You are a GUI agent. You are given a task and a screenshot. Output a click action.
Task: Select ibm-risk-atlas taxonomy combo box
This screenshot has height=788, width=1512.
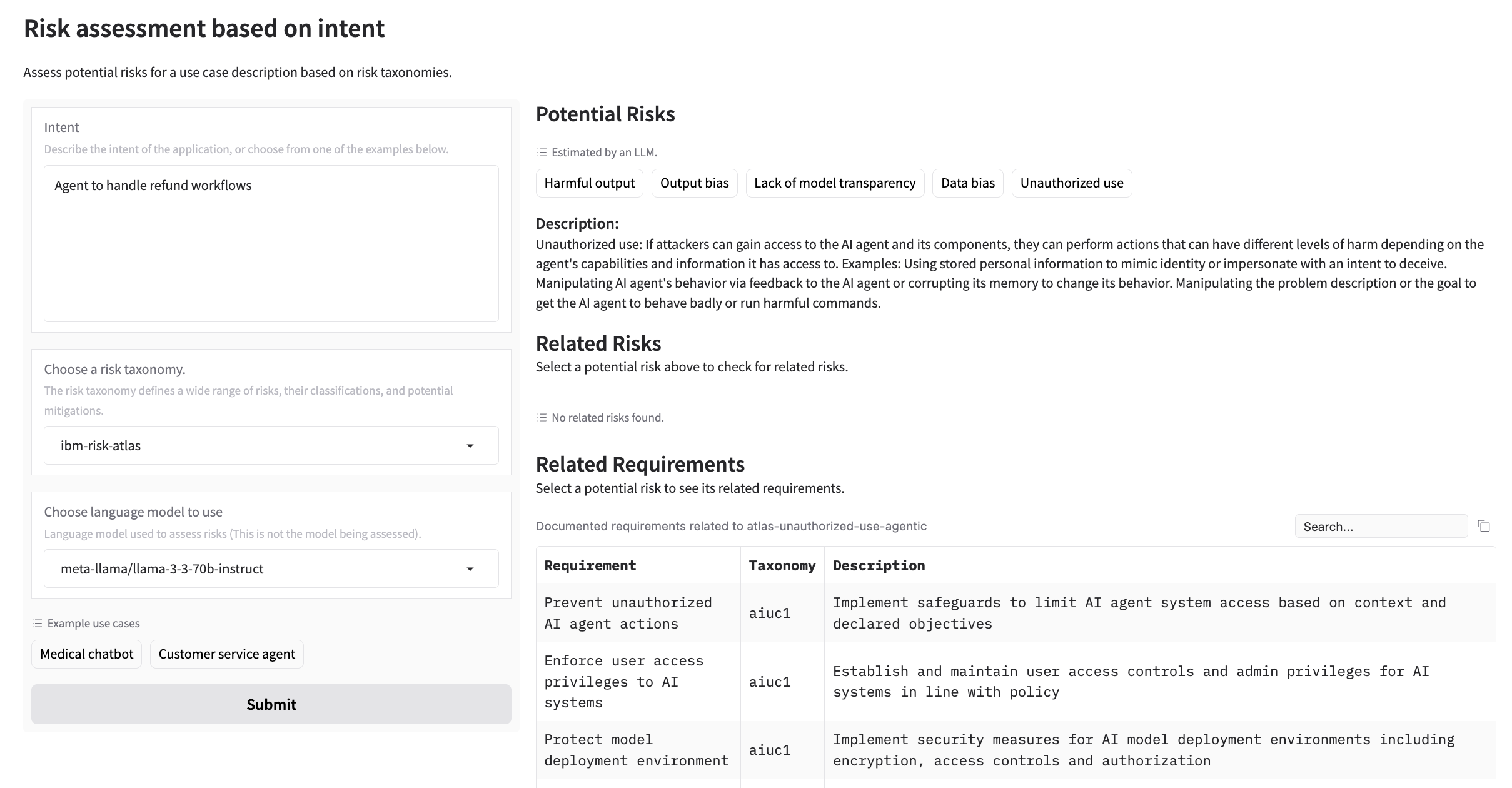[250, 446]
